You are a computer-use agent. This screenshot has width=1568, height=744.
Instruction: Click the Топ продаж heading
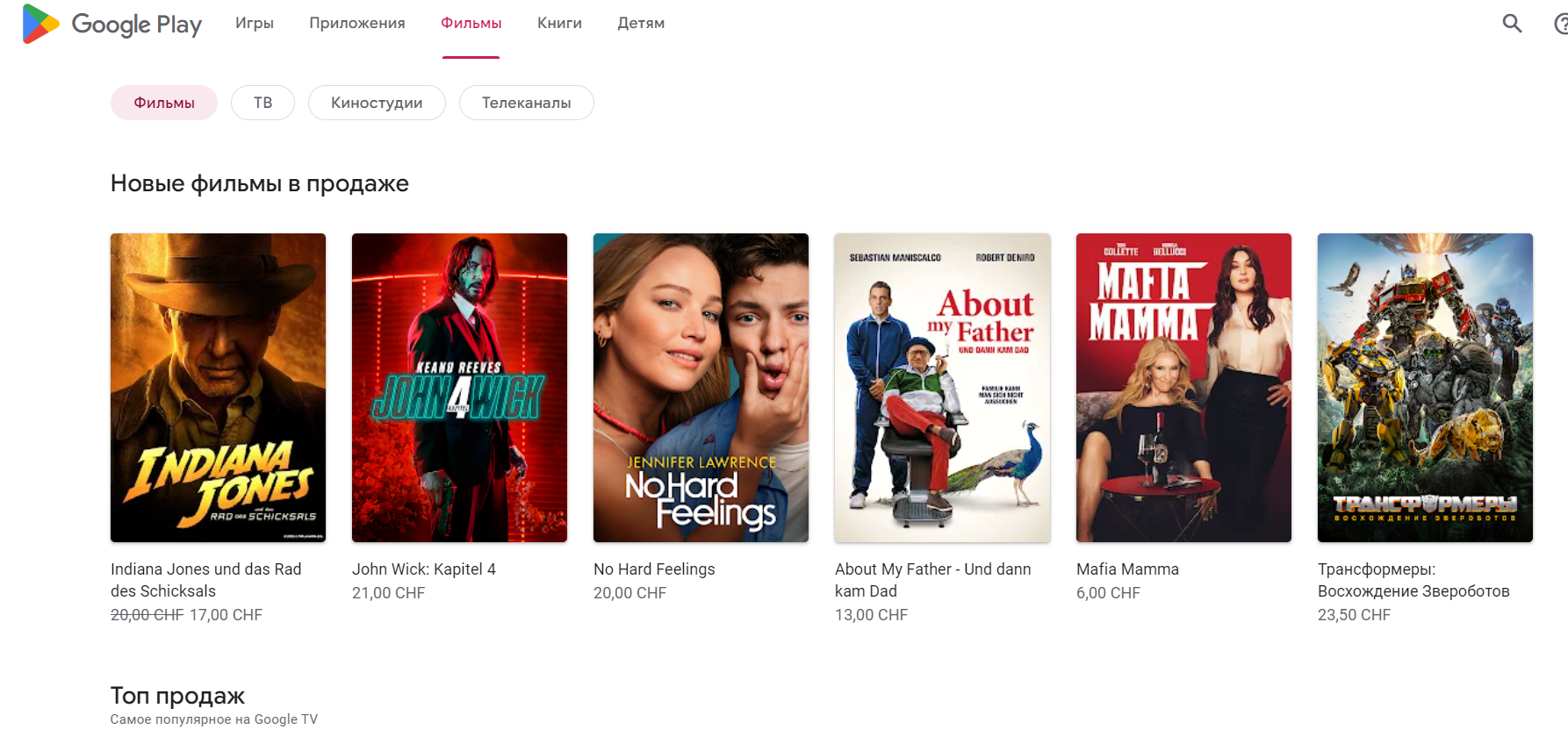click(x=177, y=696)
